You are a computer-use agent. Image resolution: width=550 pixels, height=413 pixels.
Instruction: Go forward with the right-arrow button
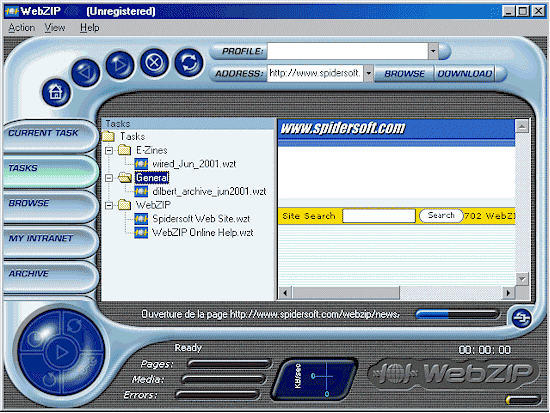(x=120, y=65)
